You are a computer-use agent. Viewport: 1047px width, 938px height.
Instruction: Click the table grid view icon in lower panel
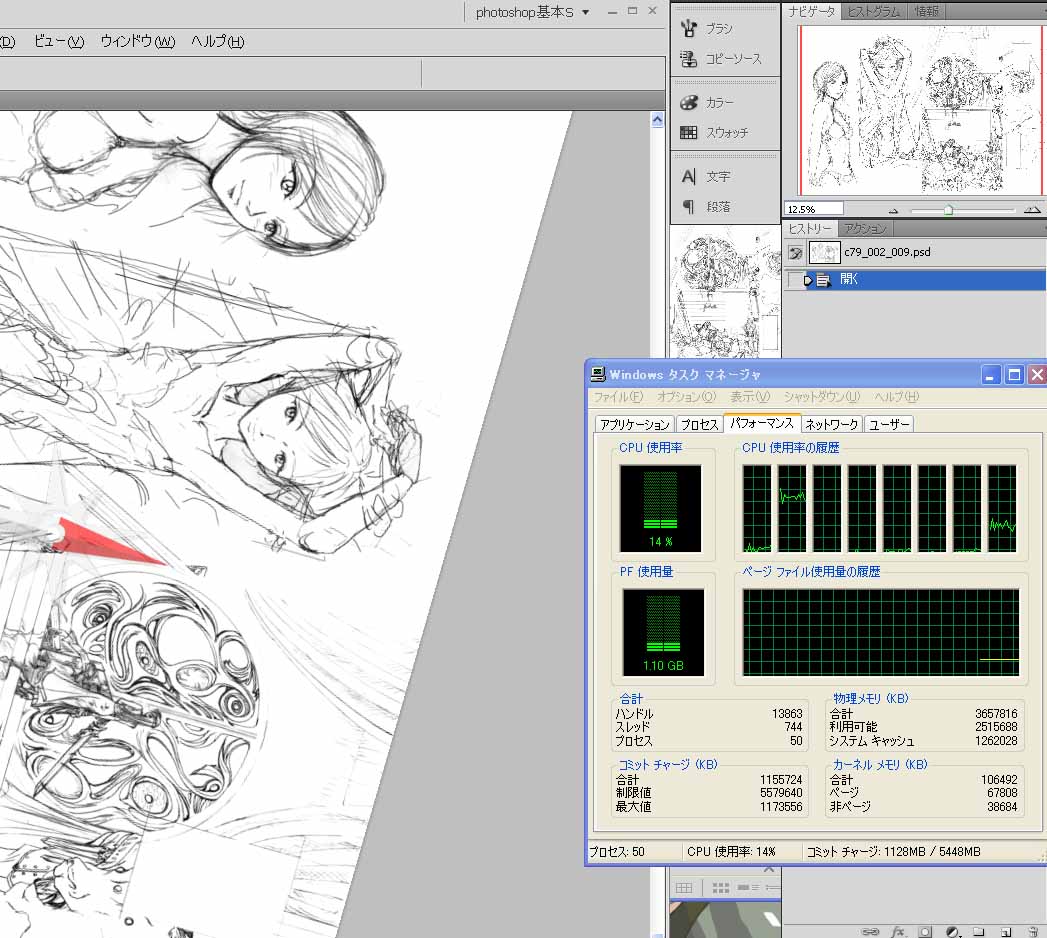684,888
